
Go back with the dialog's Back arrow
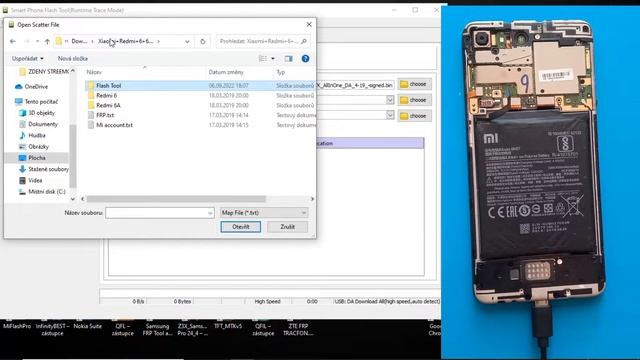(x=13, y=41)
